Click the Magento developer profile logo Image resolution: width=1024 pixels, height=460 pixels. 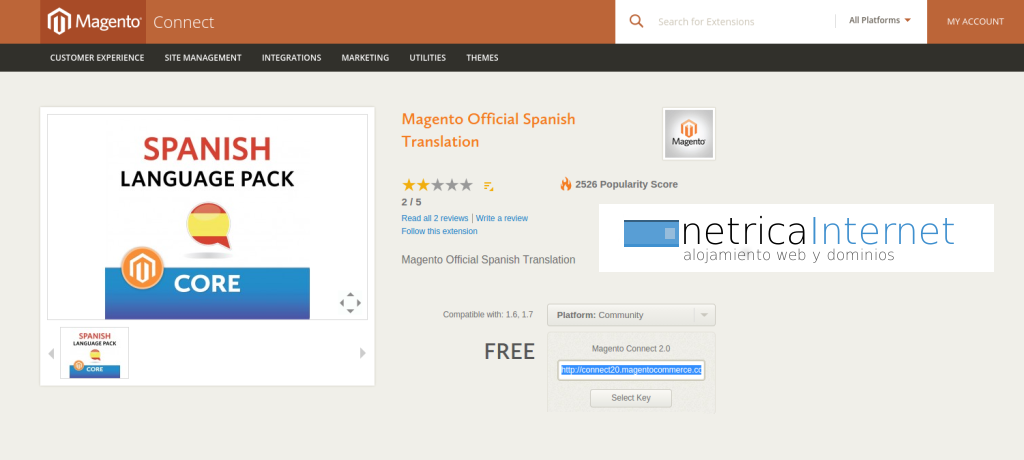point(689,134)
